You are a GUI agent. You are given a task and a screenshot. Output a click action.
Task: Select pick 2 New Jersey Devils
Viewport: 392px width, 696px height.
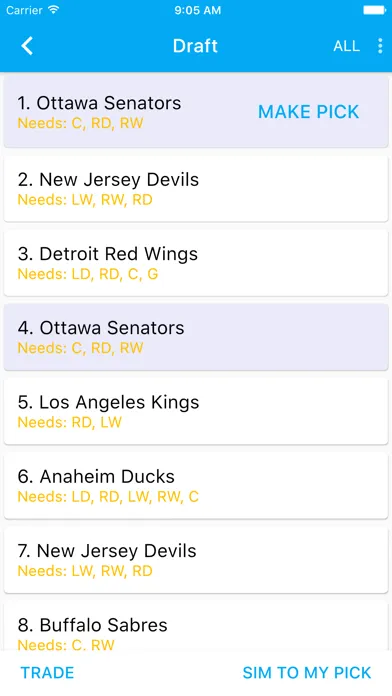(196, 188)
